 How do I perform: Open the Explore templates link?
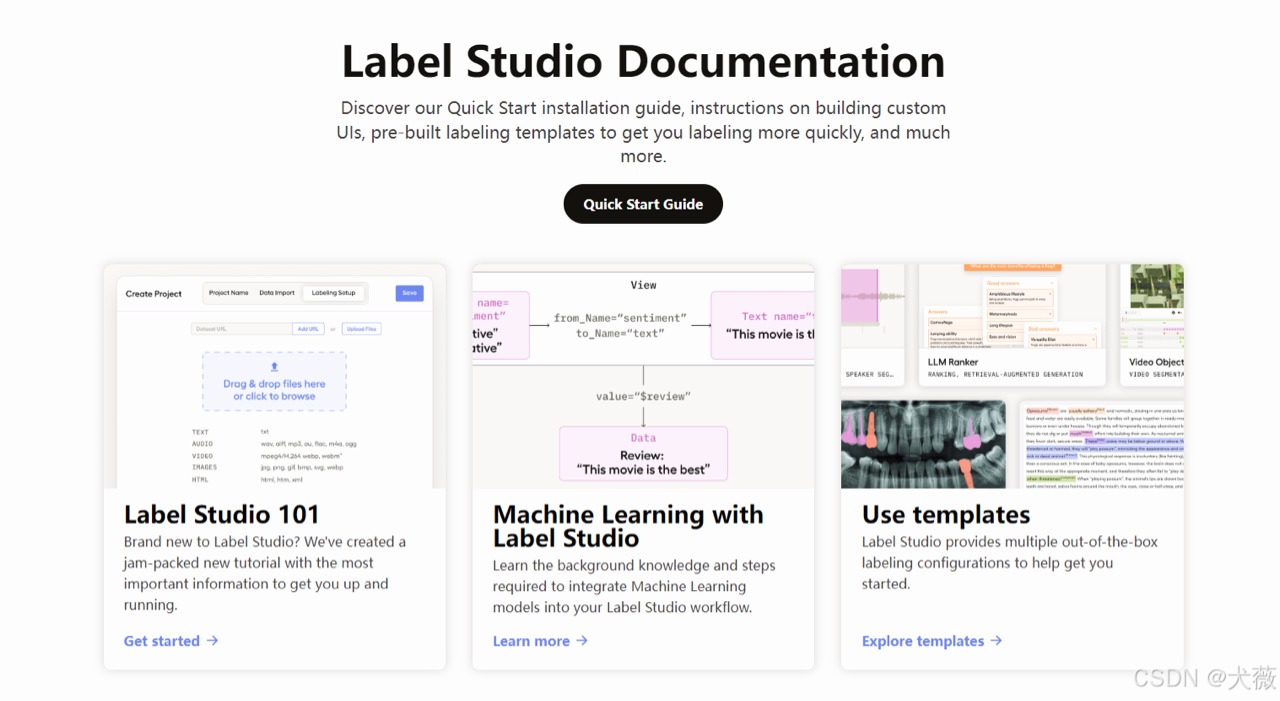[932, 641]
